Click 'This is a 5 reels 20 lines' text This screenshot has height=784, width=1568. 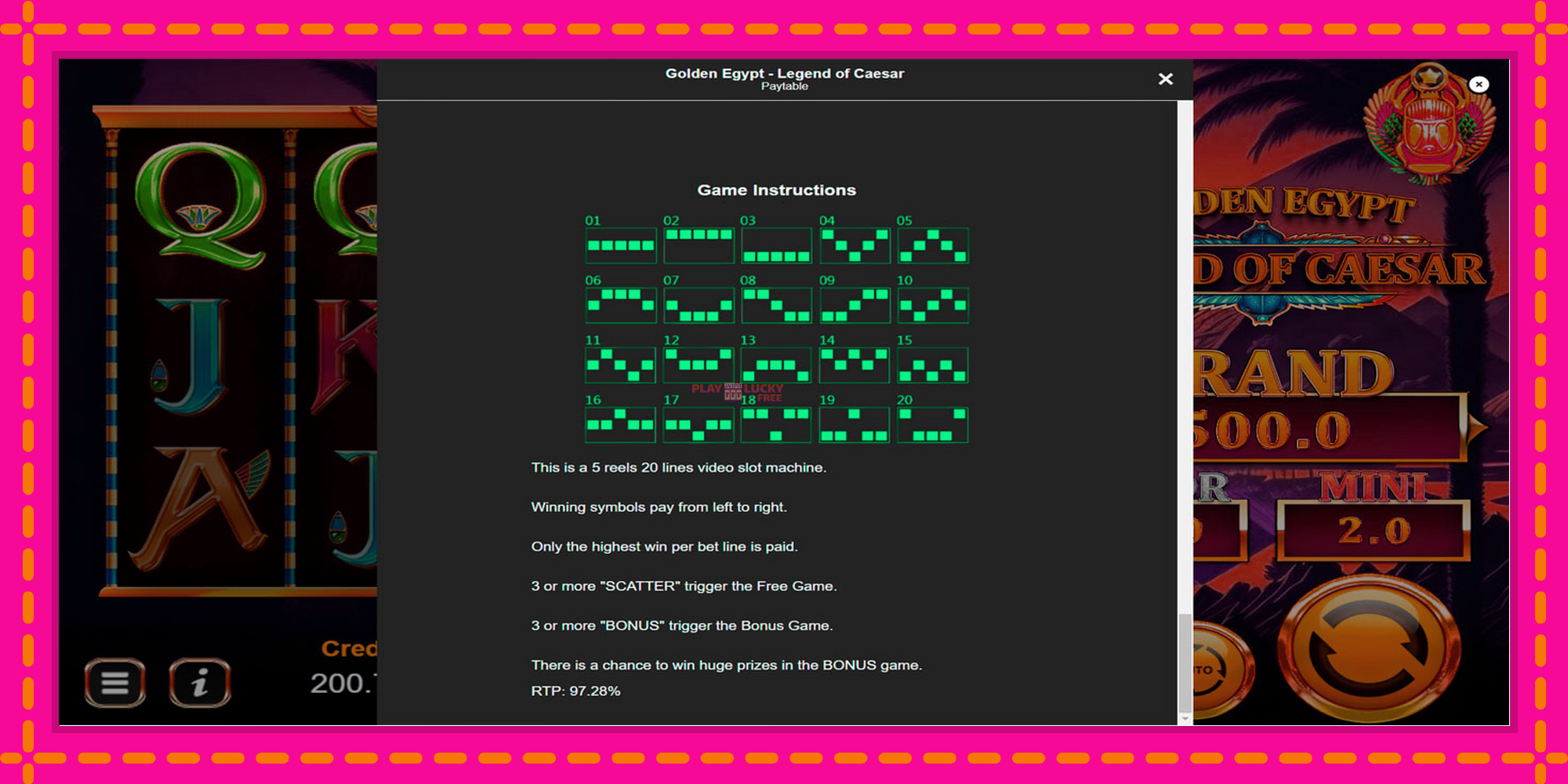pyautogui.click(x=678, y=468)
